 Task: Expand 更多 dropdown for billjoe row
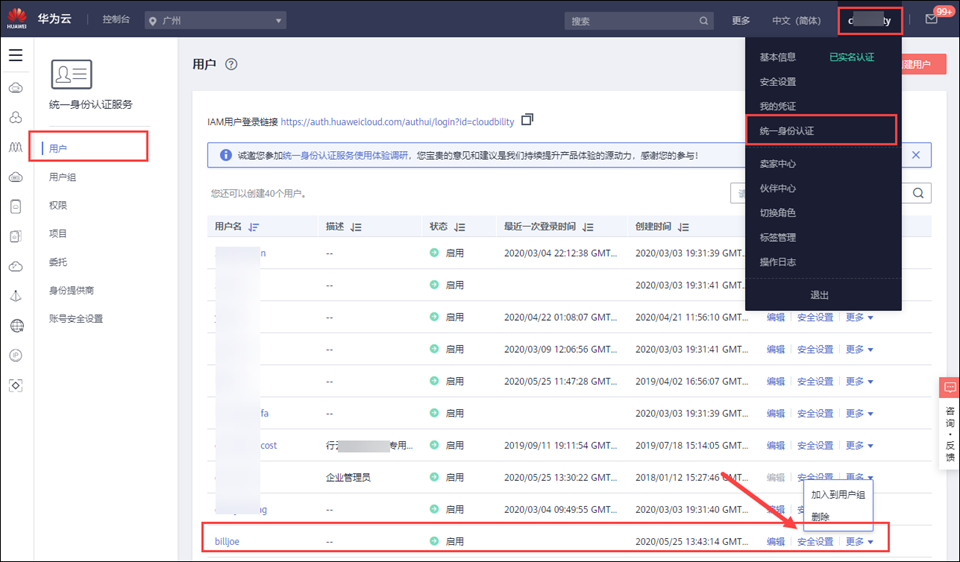click(x=859, y=542)
